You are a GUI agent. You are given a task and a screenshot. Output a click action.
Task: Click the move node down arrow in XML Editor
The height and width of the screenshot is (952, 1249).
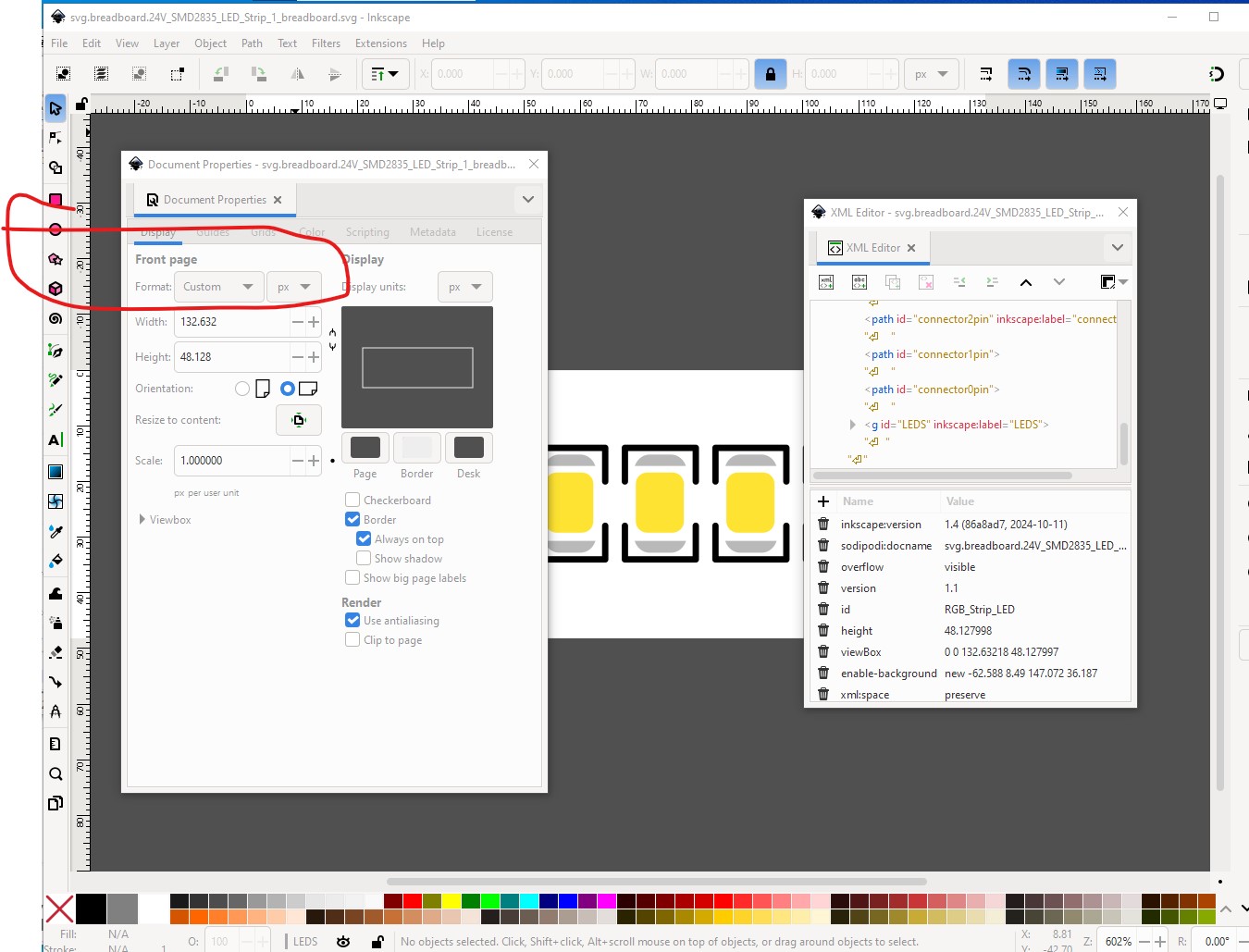coord(1059,282)
